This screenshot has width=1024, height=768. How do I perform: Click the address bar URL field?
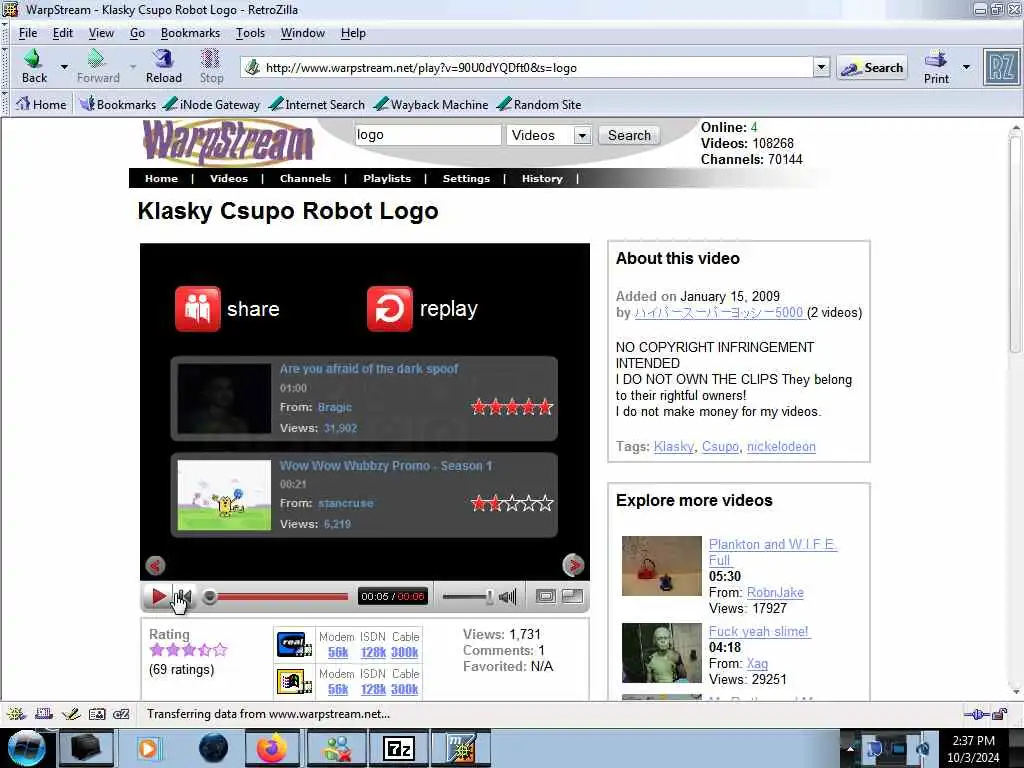click(528, 67)
